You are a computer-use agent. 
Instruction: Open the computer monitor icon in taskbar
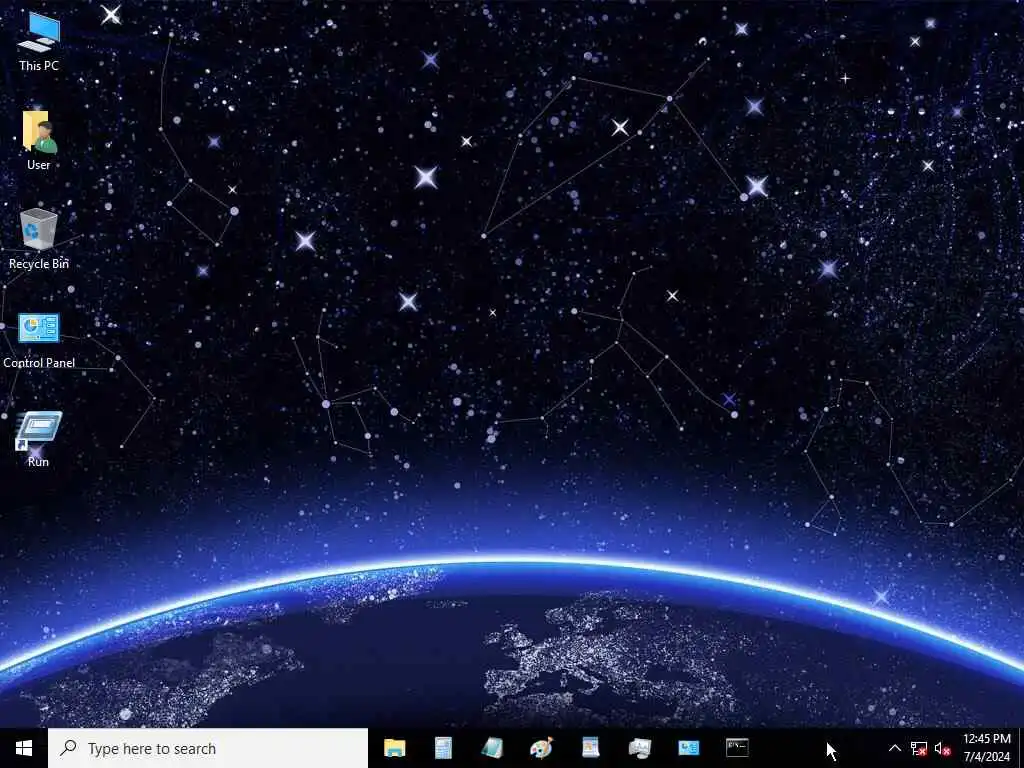[x=639, y=748]
